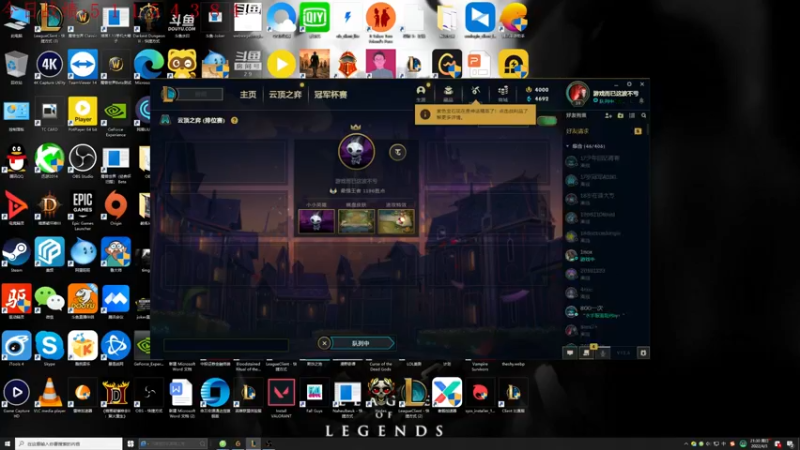This screenshot has height=450, width=800.
Task: Open the 4K Capture Utility desktop icon
Action: tap(49, 67)
